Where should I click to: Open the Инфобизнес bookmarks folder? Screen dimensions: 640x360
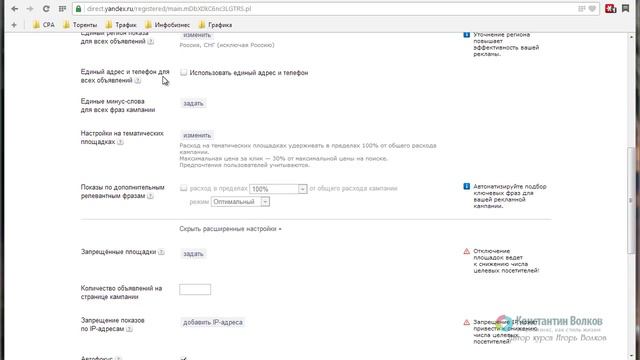point(167,25)
